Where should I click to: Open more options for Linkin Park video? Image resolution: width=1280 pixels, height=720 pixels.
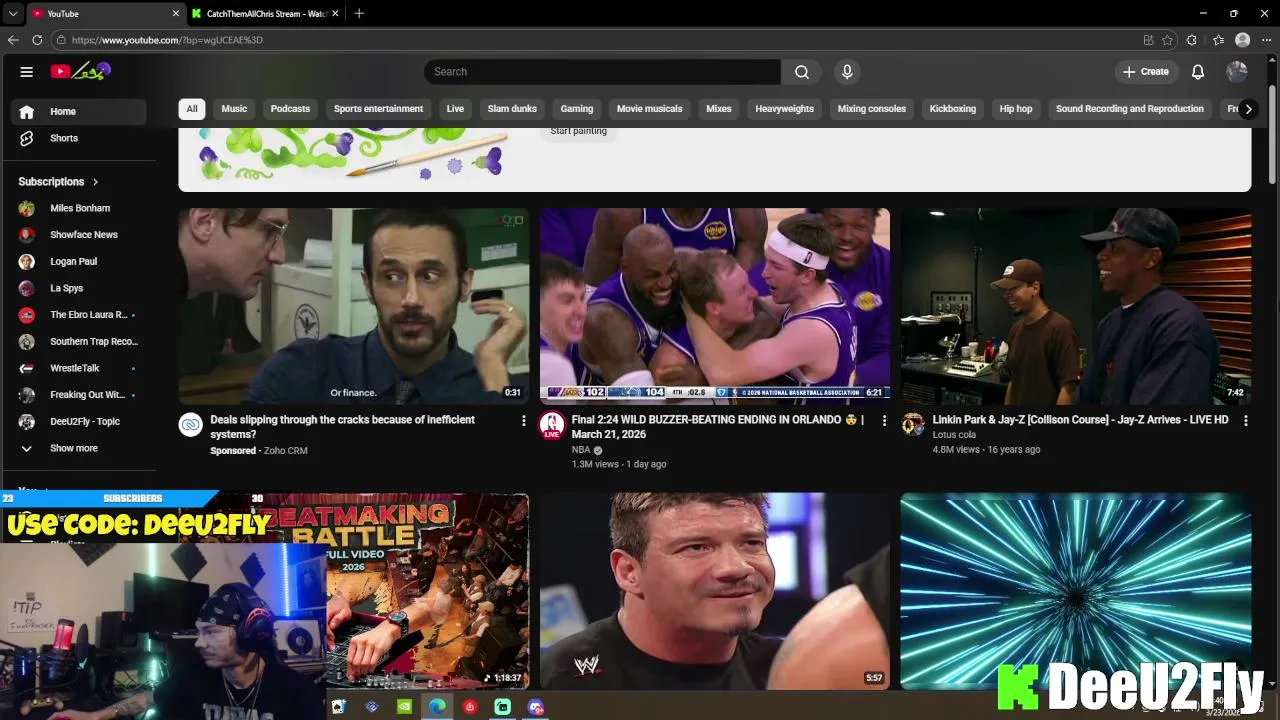[x=1245, y=421]
